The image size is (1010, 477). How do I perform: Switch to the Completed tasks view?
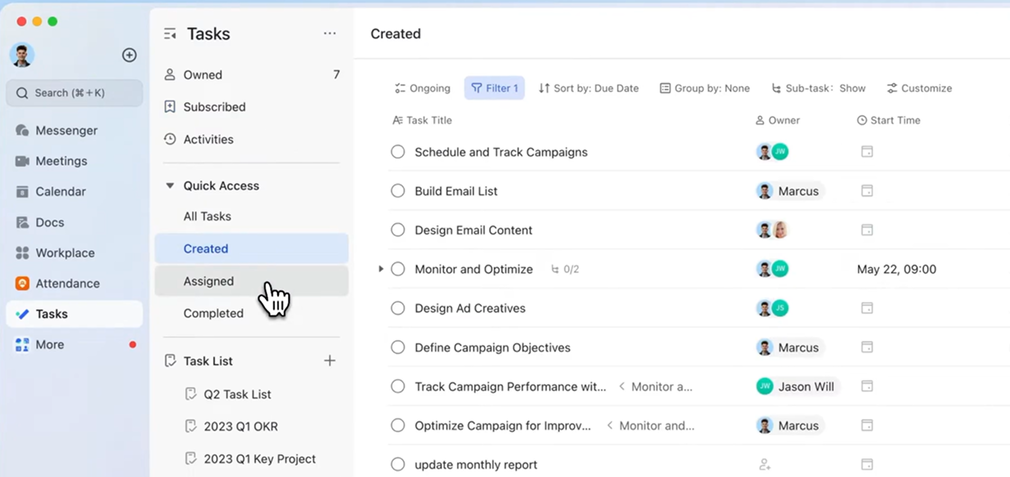click(x=213, y=313)
